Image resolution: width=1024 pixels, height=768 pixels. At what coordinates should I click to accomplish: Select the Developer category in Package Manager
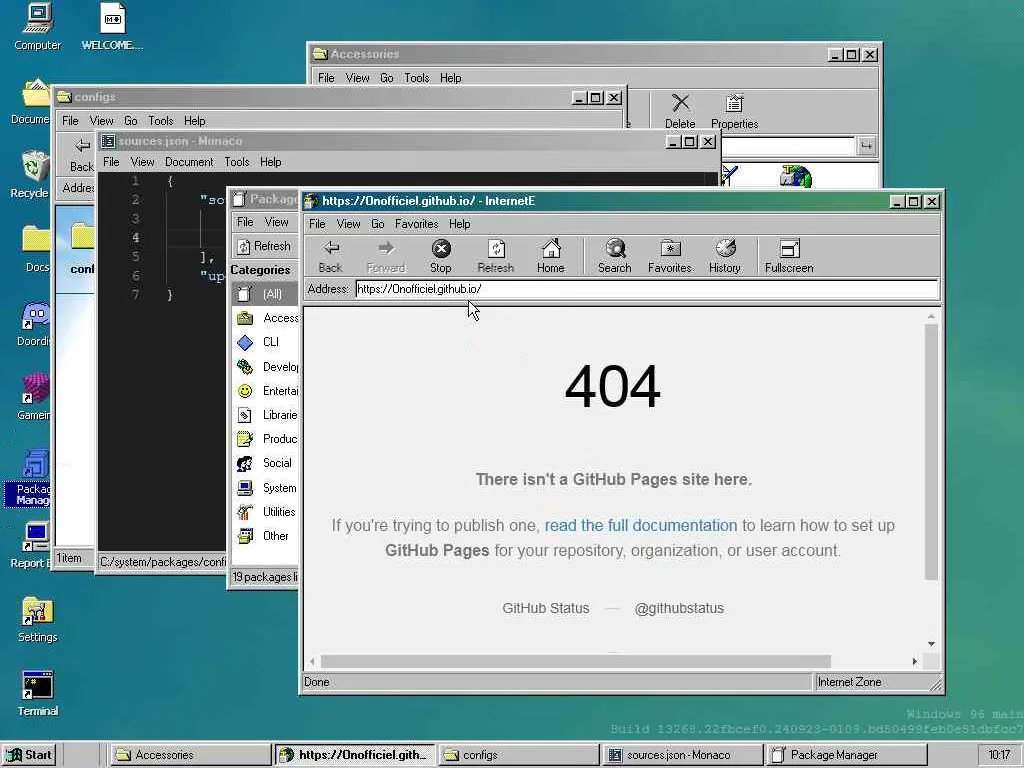[x=265, y=367]
